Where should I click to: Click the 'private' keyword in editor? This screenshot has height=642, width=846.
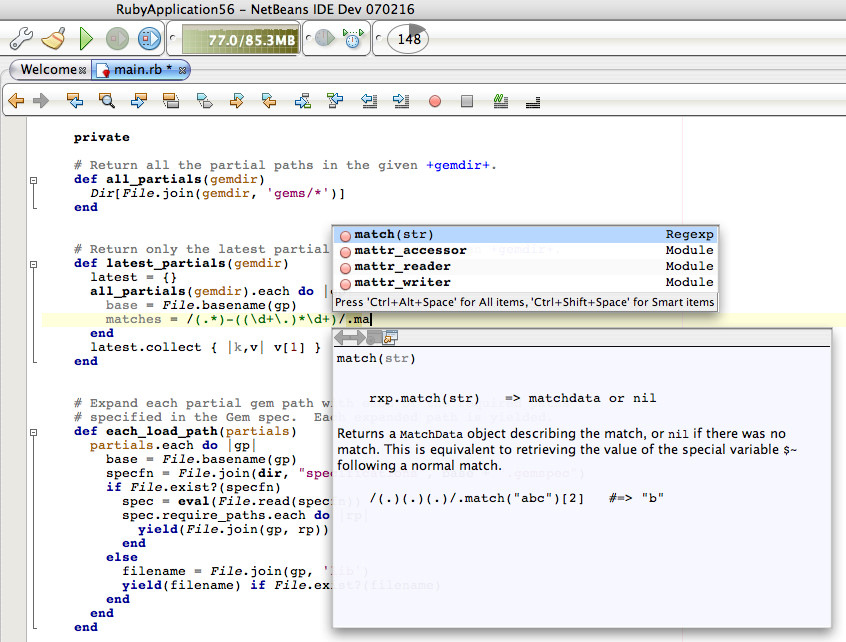point(101,137)
